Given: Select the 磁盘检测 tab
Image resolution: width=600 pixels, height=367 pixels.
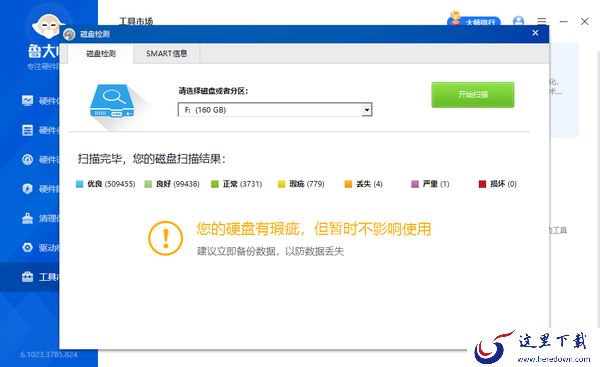Looking at the screenshot, I should pyautogui.click(x=101, y=54).
